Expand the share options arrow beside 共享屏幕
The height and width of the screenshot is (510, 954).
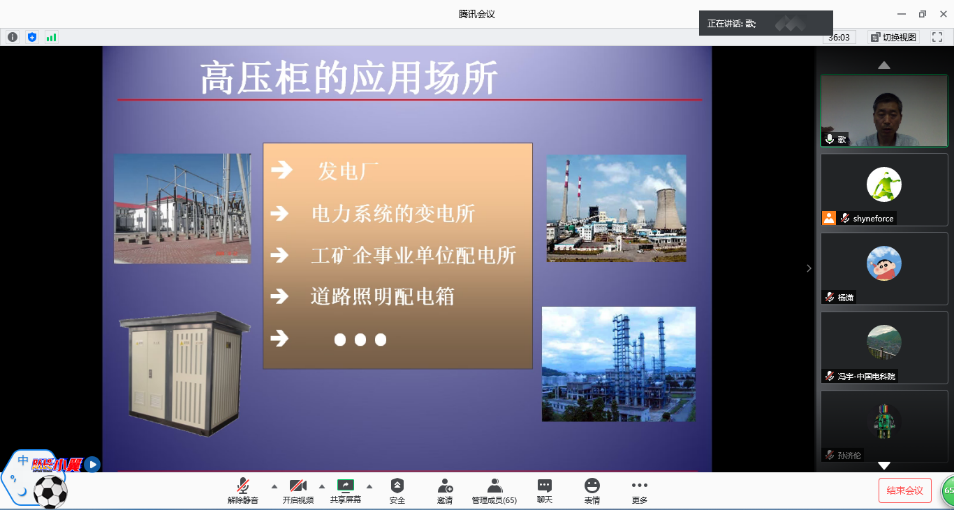click(369, 486)
